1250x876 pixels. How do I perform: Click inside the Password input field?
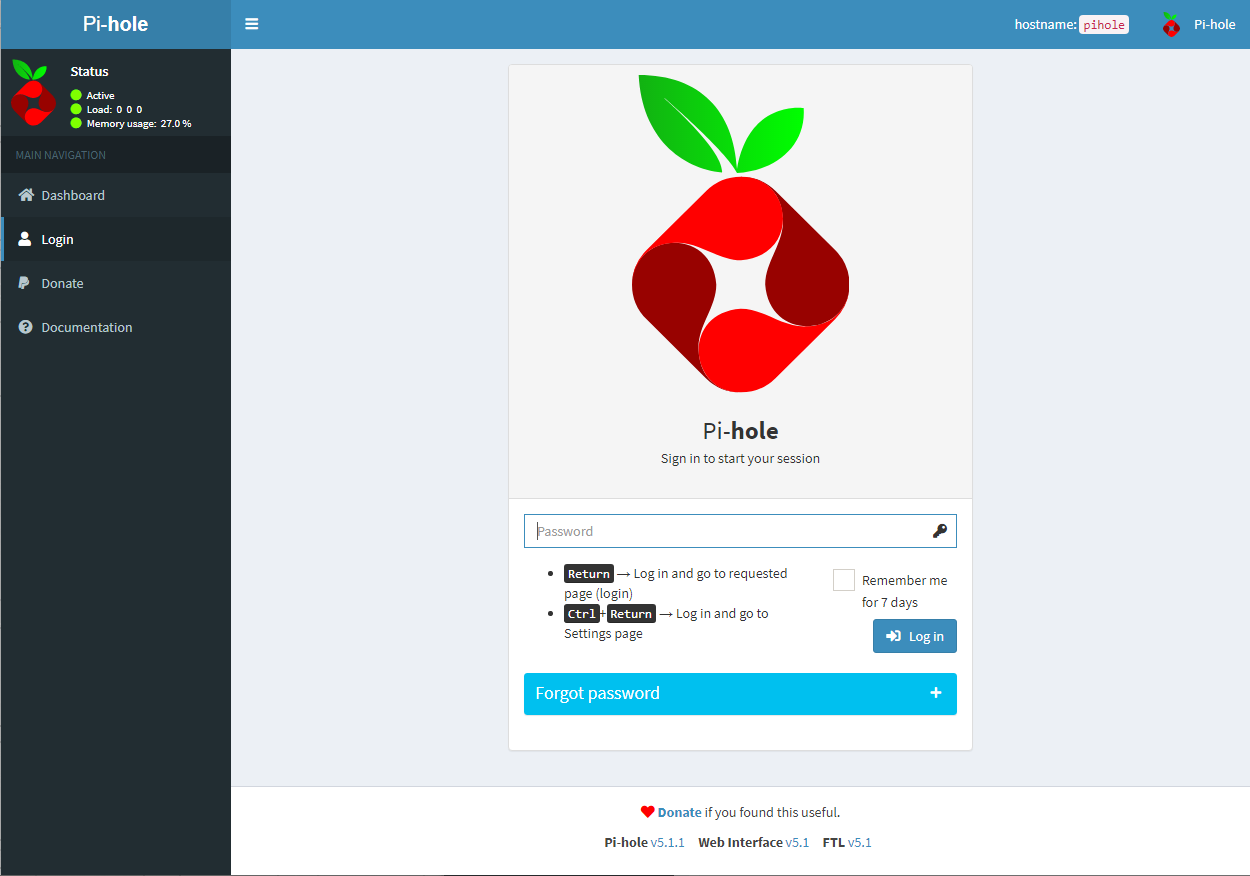tap(700, 531)
